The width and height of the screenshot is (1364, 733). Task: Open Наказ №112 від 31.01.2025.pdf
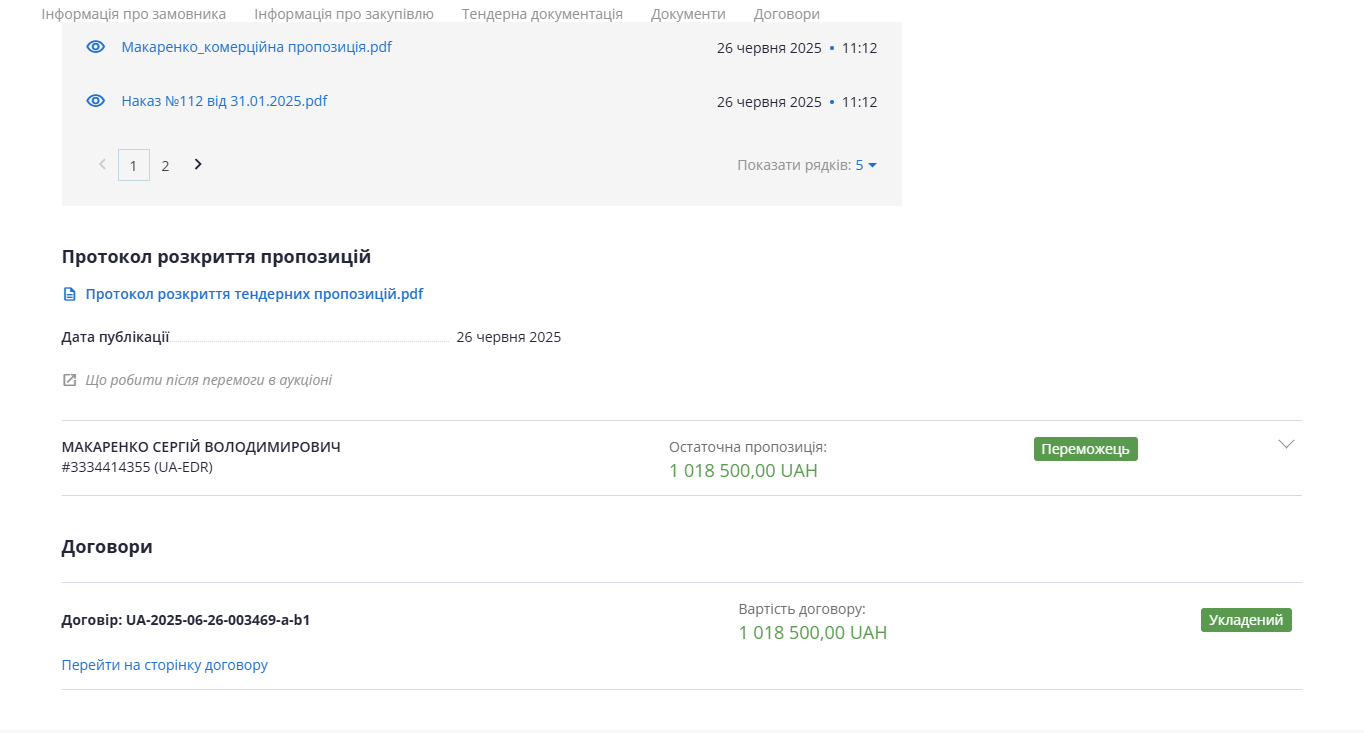224,101
